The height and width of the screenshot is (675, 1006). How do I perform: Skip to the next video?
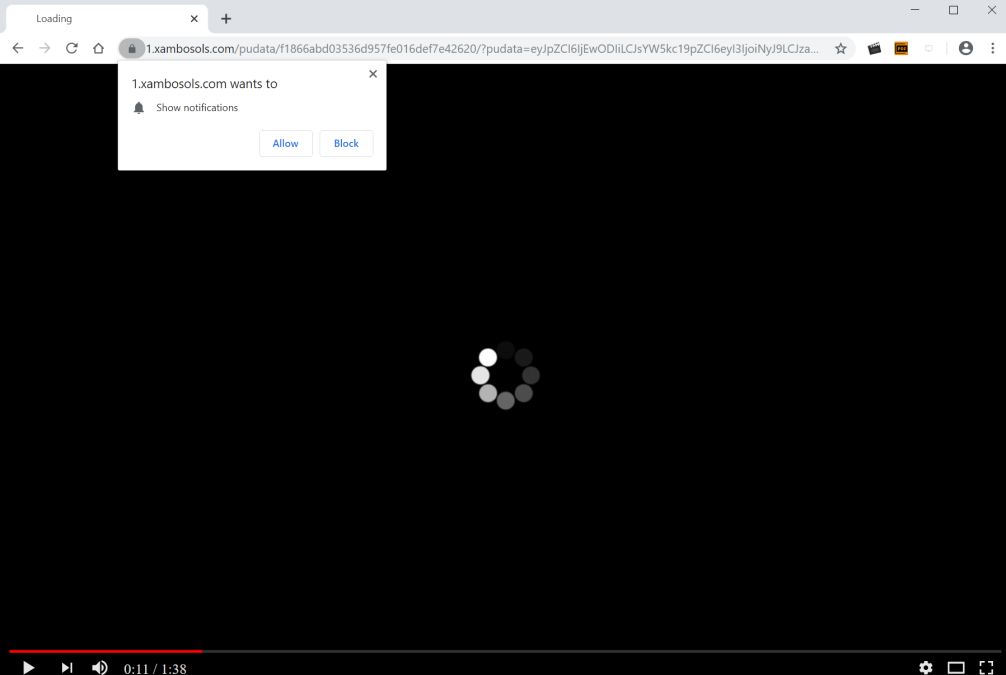pos(67,667)
